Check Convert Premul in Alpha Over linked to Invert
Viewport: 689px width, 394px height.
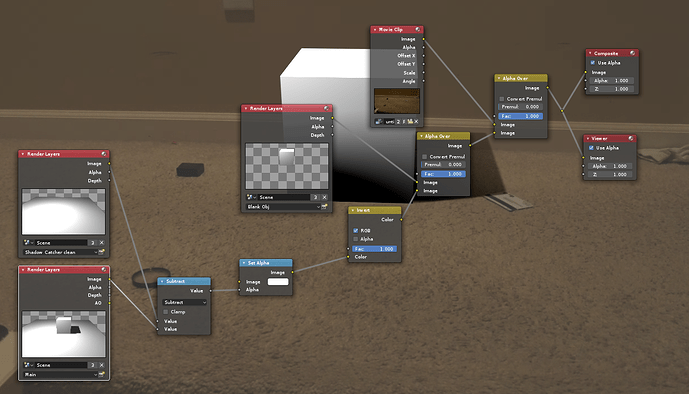[424, 156]
